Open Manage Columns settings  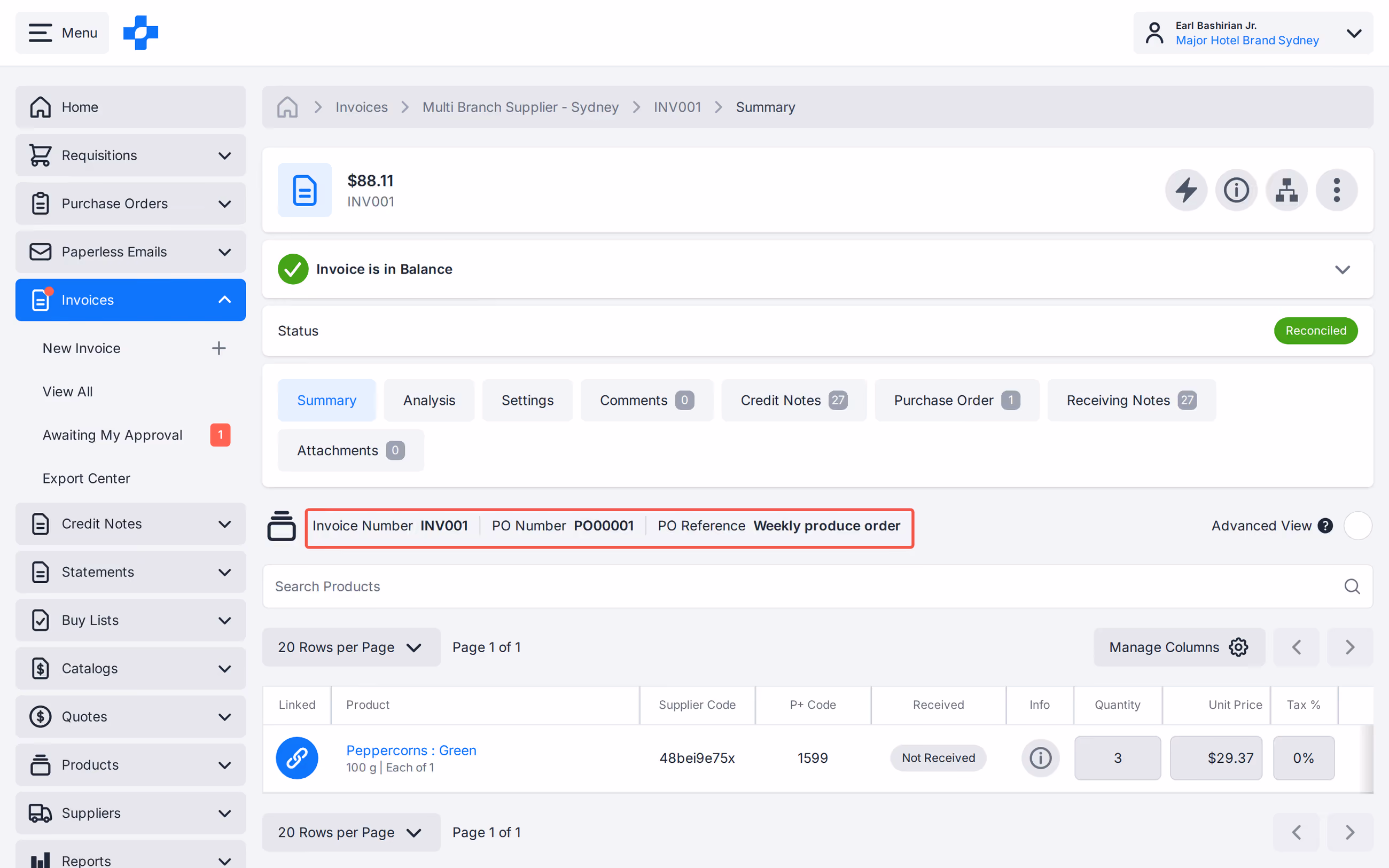(1179, 647)
